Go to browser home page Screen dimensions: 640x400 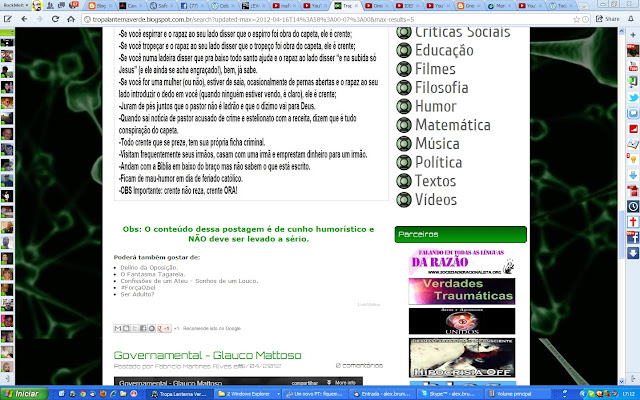point(71,19)
